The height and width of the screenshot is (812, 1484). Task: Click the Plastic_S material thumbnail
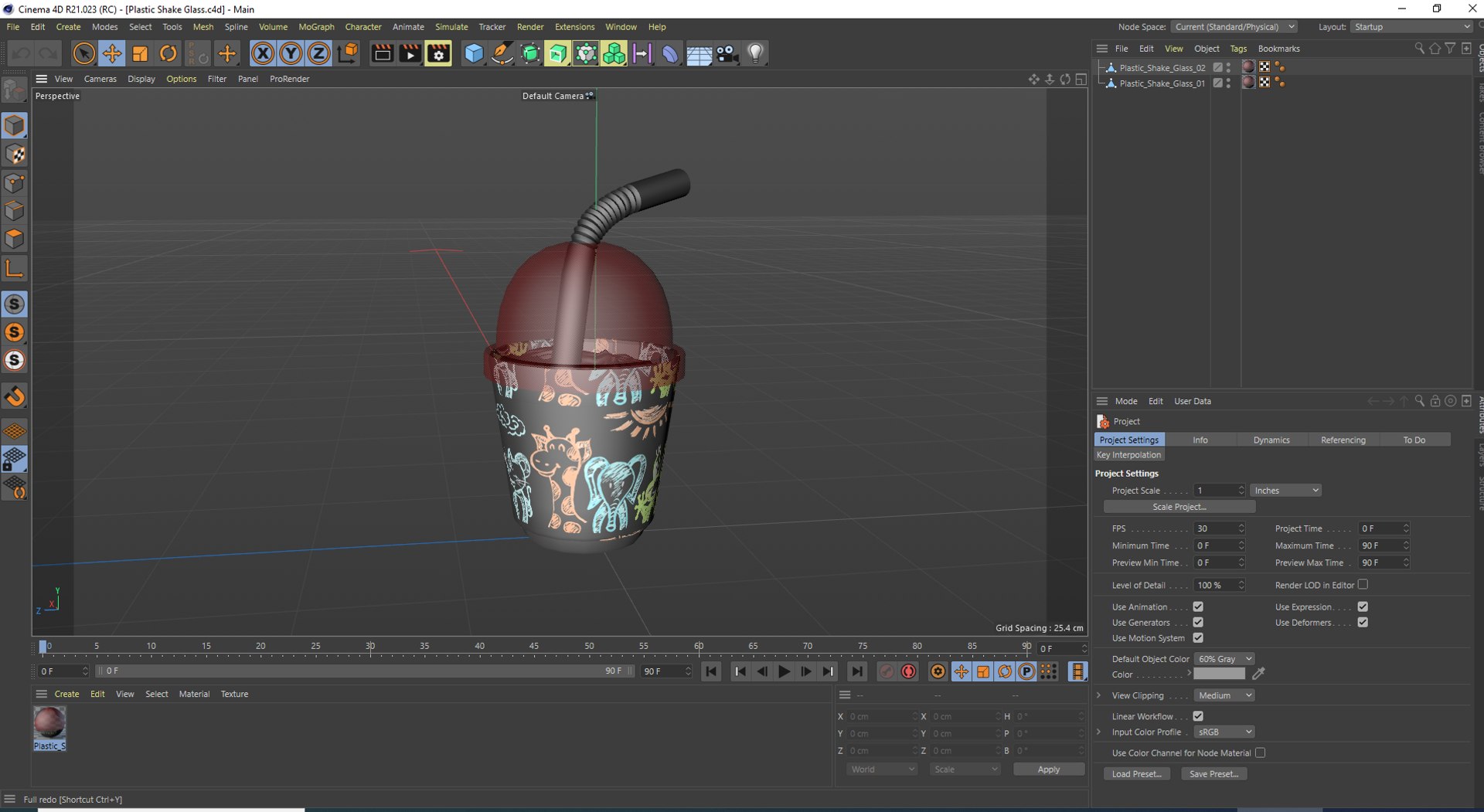point(49,723)
